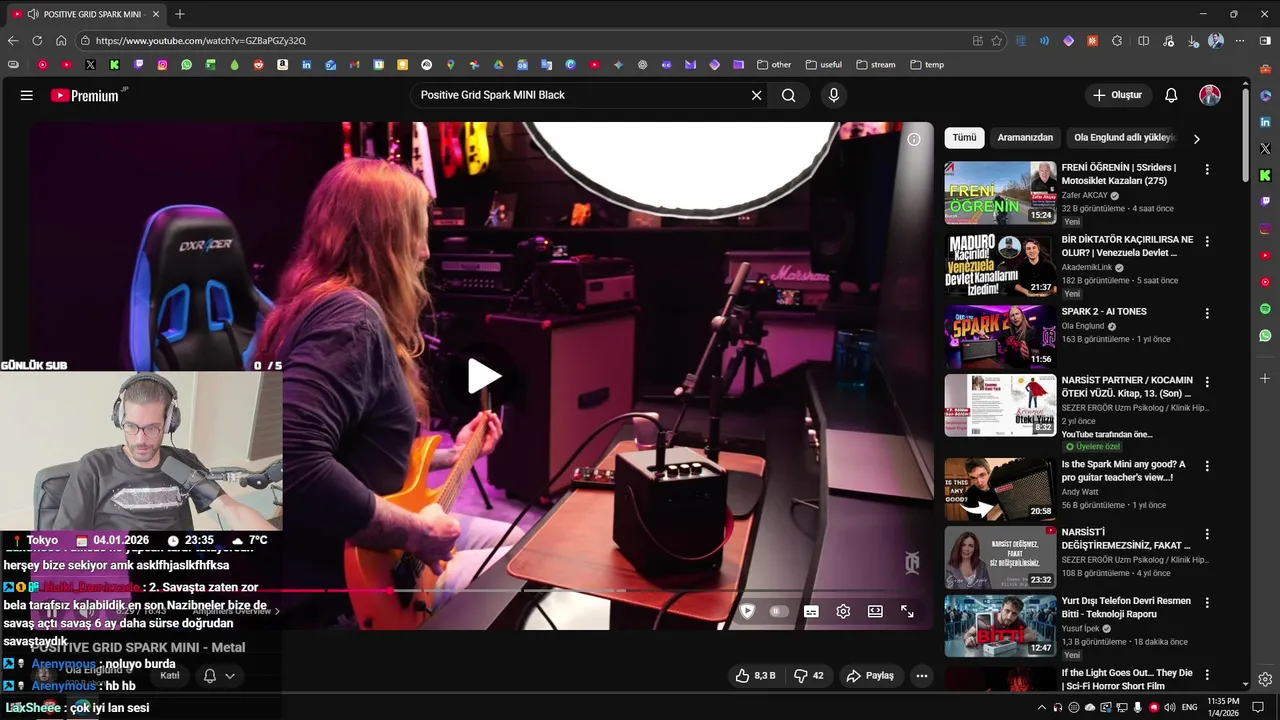Open the browser home page
The image size is (1280, 720).
[x=61, y=41]
